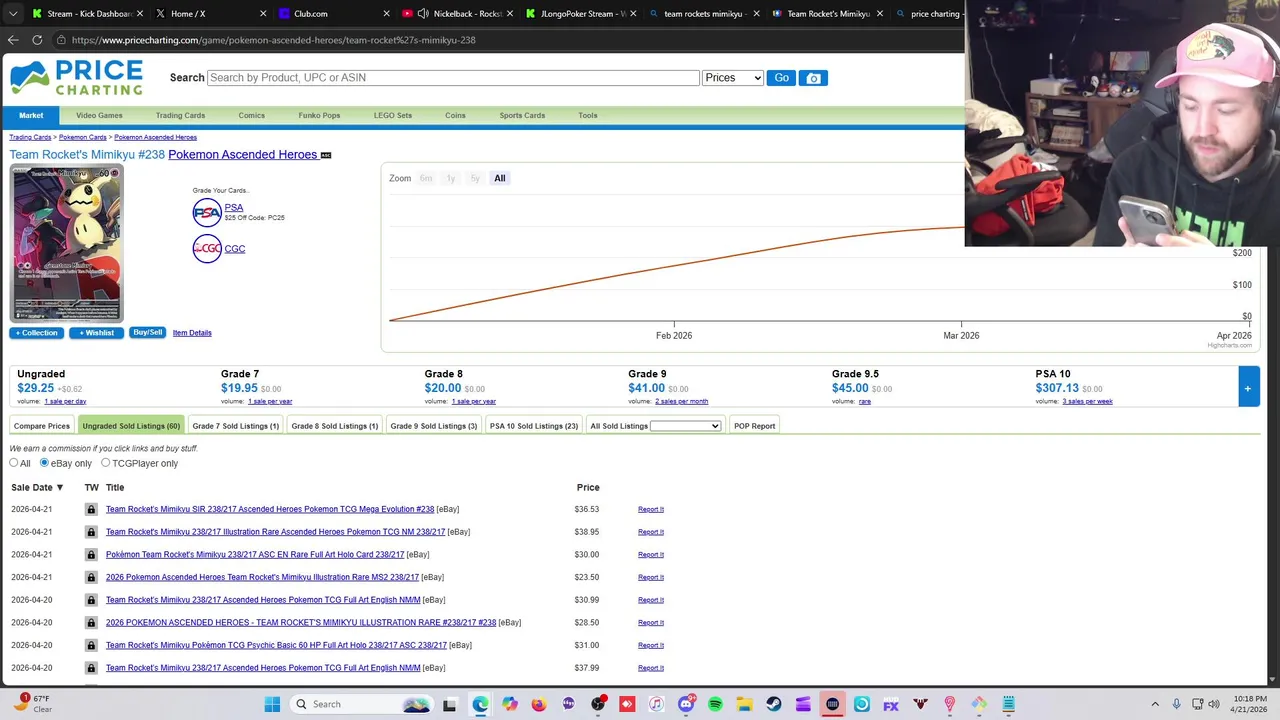Image resolution: width=1280 pixels, height=720 pixels.
Task: Click Report It for the $36.53 sale
Action: [x=651, y=509]
